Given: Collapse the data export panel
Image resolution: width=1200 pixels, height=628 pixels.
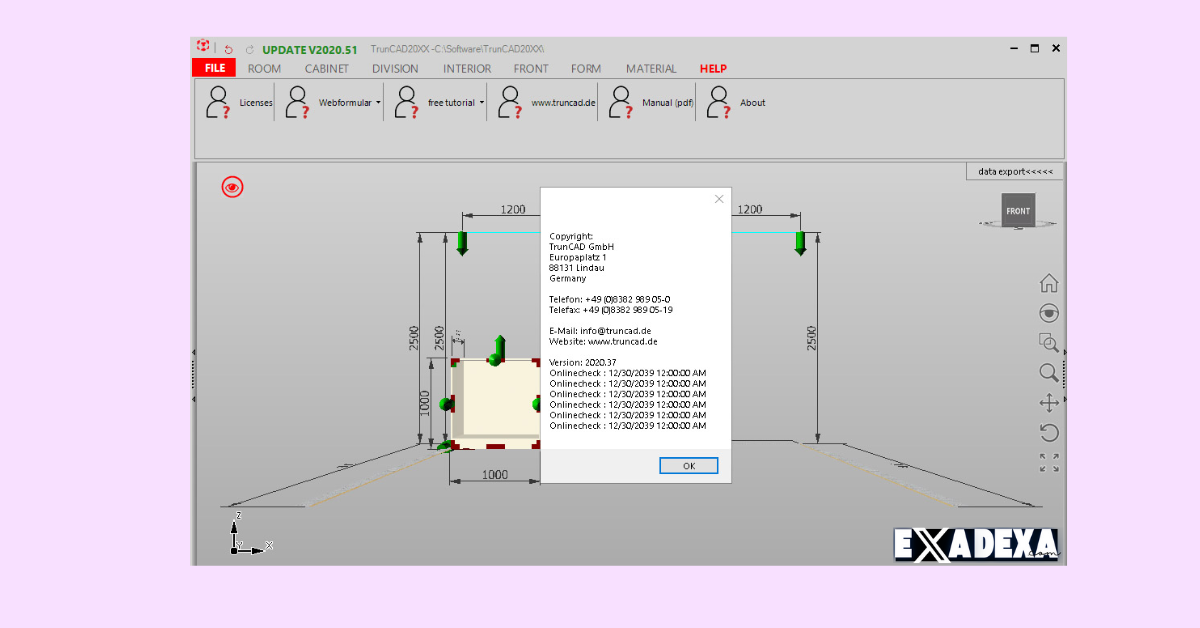Looking at the screenshot, I should tap(1013, 171).
